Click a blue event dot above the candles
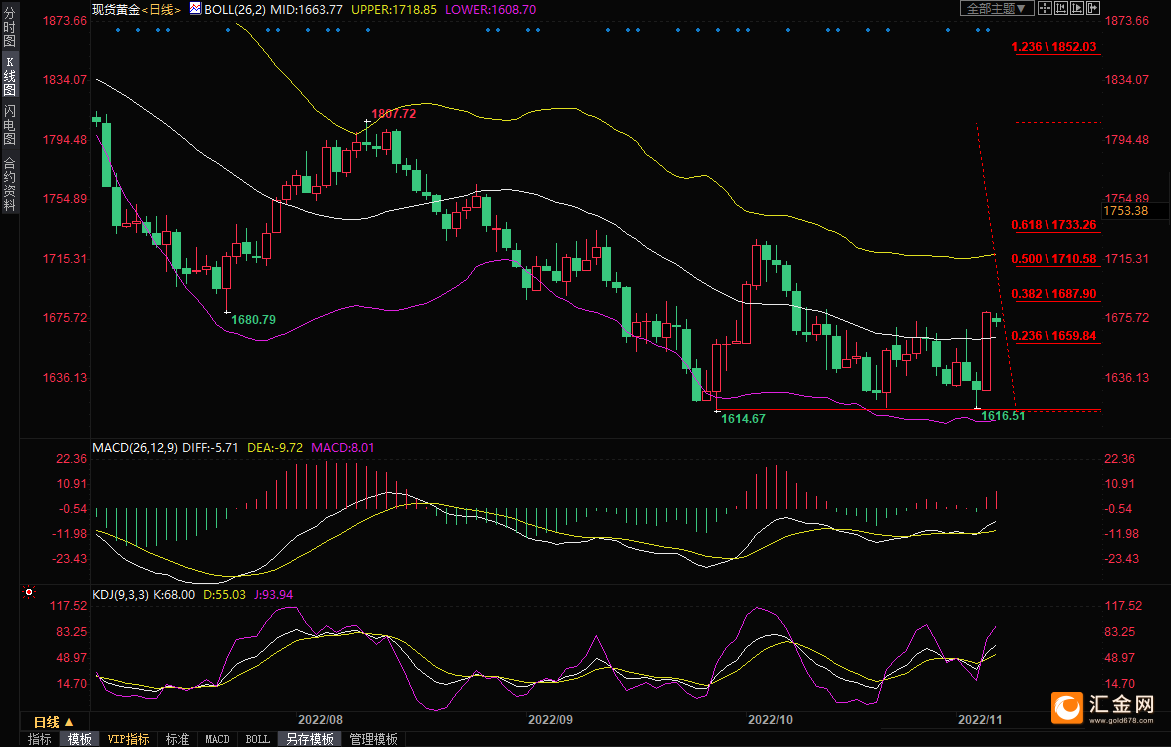 (x=118, y=30)
